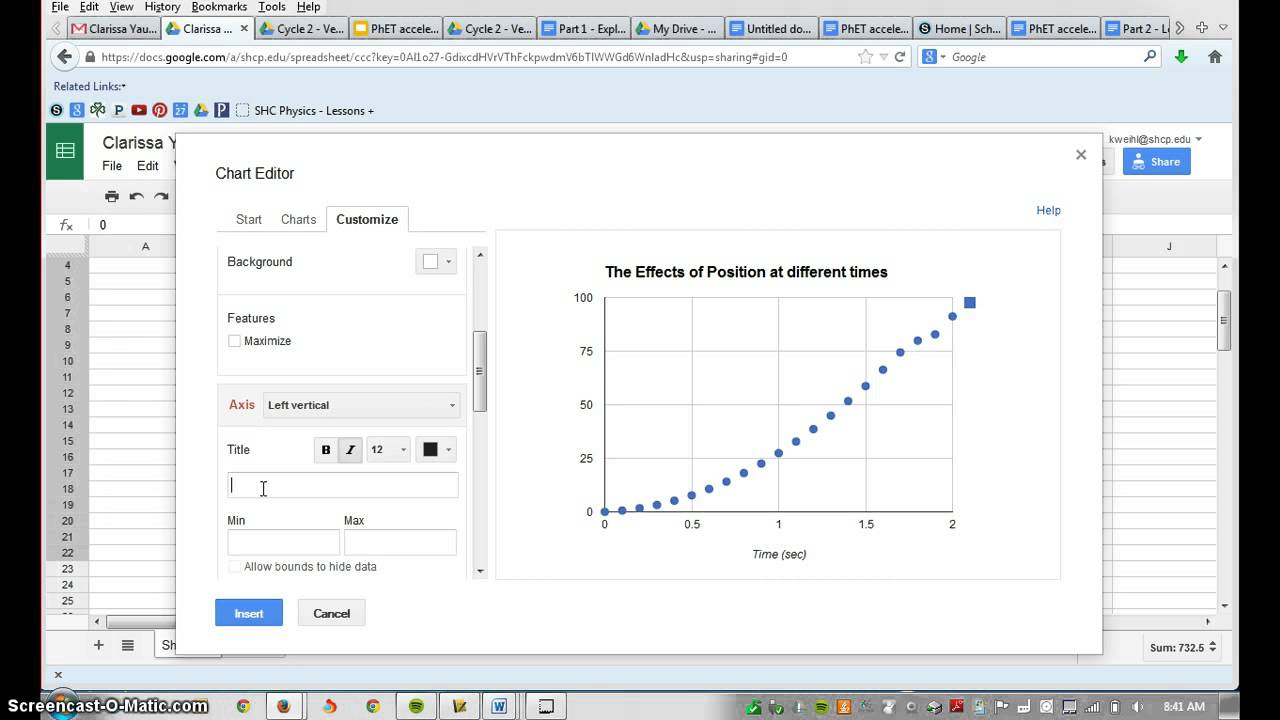Toggle bold for axis title
1280x720 pixels.
point(326,450)
